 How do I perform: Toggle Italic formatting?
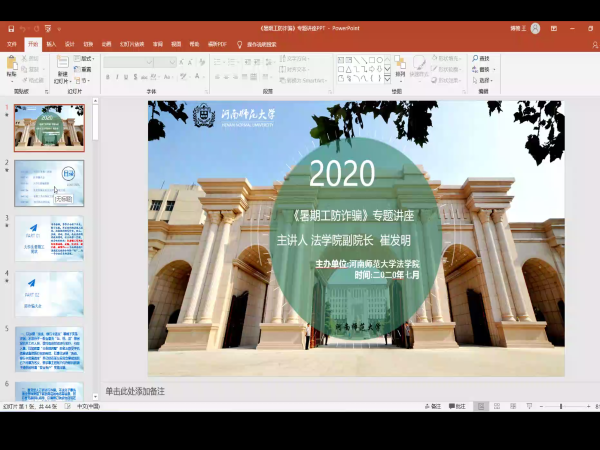click(x=117, y=77)
